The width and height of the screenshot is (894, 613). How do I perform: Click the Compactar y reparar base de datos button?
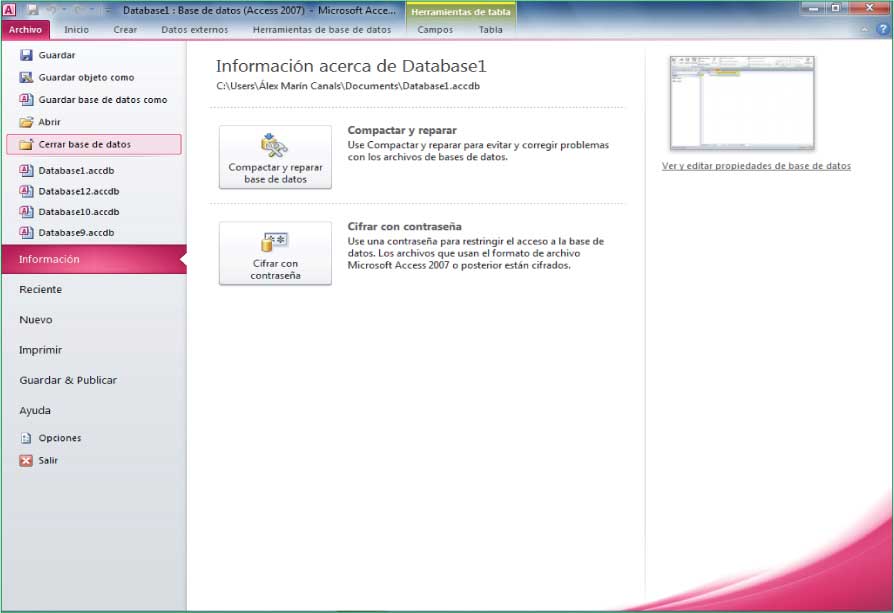[x=275, y=157]
